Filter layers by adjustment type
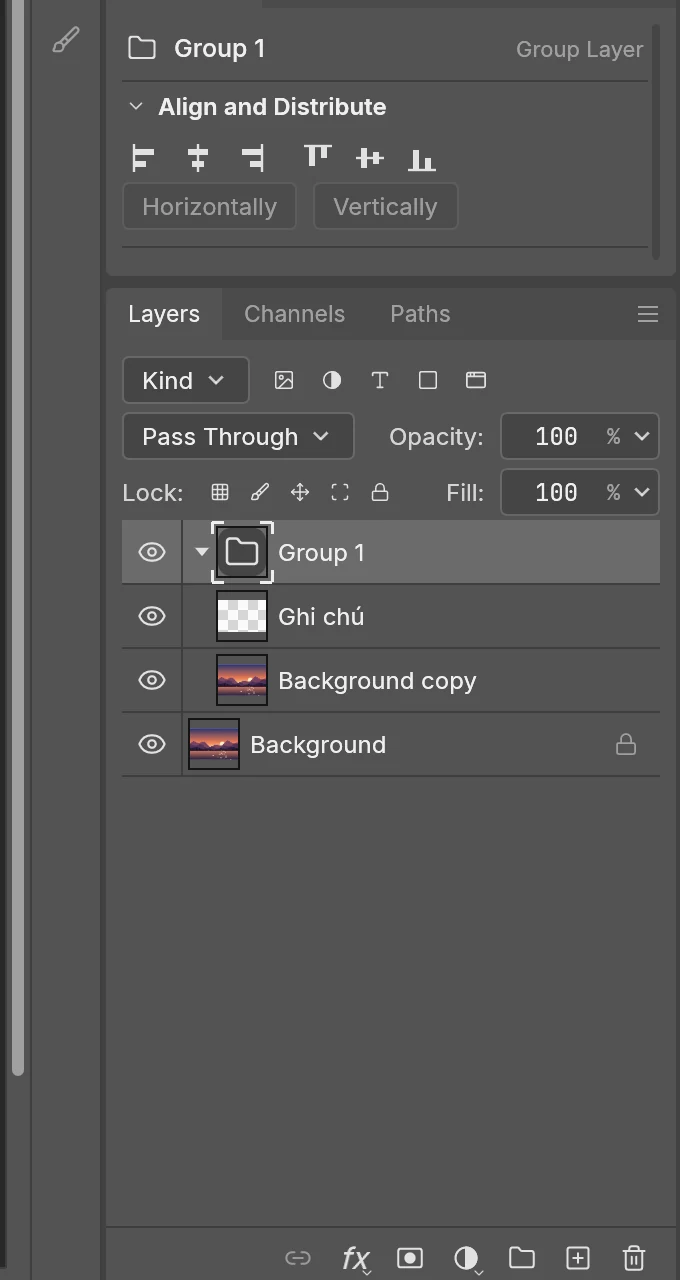Screen dimensions: 680x1280 tap(332, 380)
